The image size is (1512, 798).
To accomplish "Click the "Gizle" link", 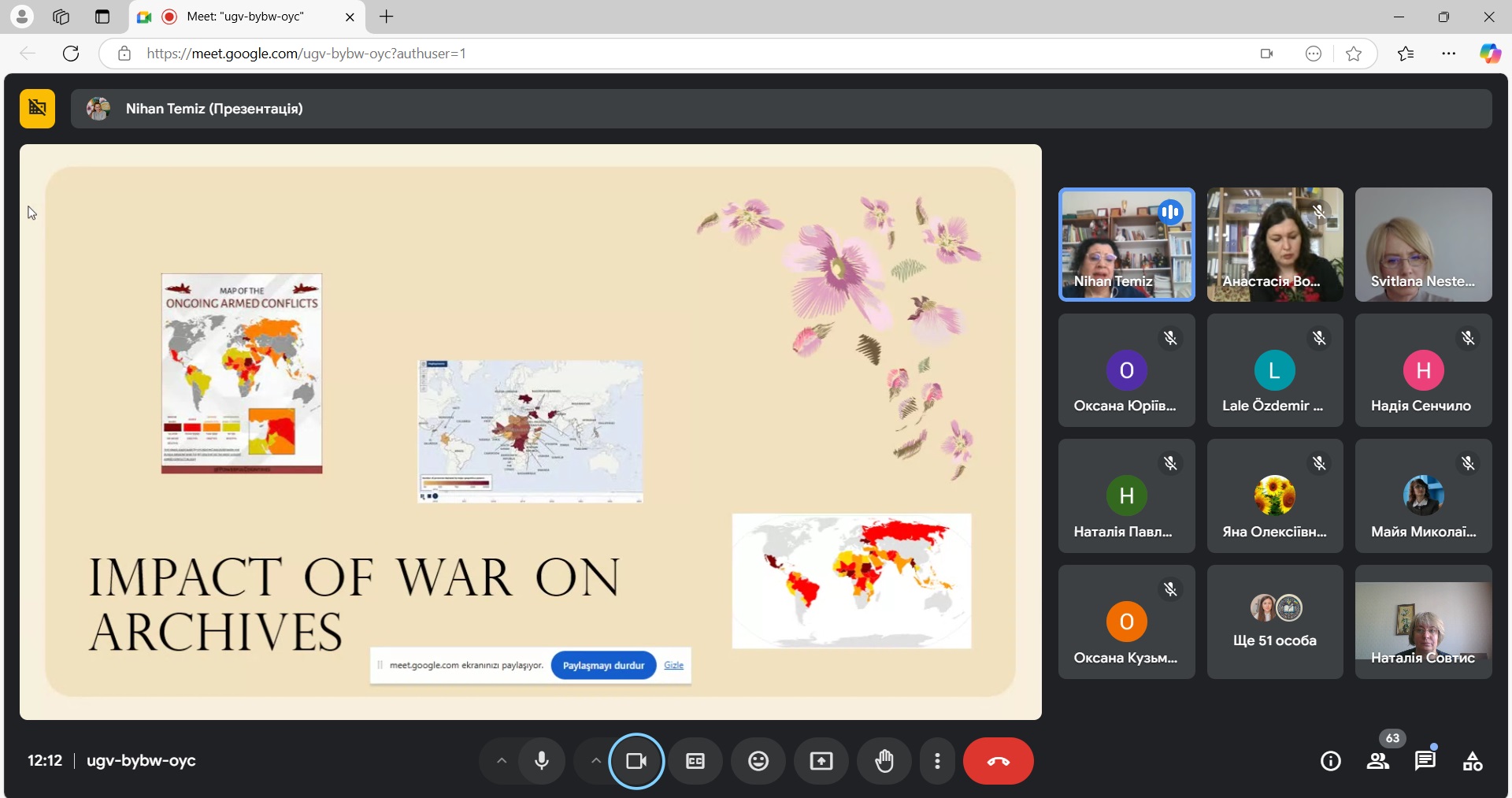I will 673,666.
